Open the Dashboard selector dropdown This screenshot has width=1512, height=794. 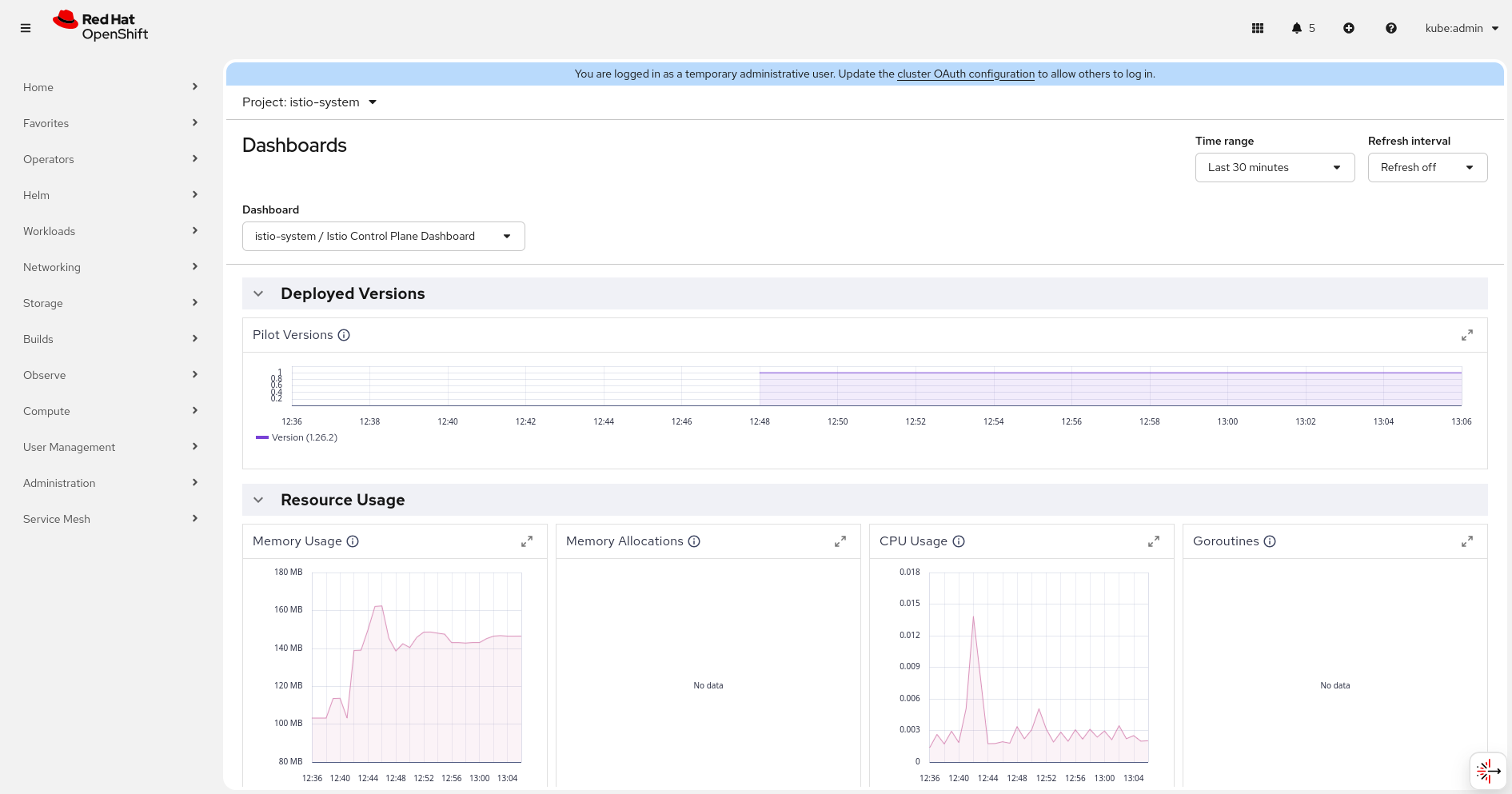(383, 236)
